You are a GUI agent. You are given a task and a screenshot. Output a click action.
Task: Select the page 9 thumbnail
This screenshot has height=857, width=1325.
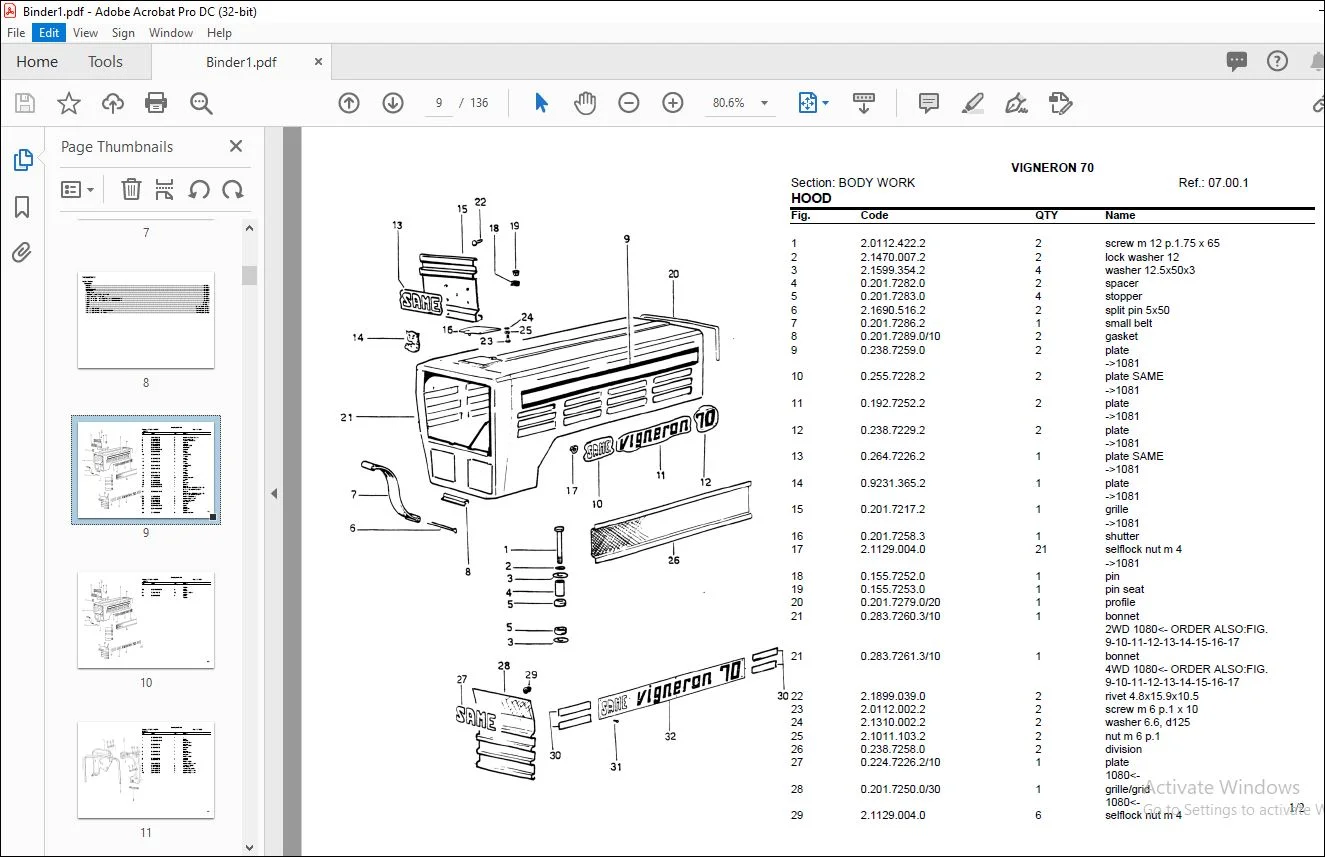pyautogui.click(x=146, y=470)
